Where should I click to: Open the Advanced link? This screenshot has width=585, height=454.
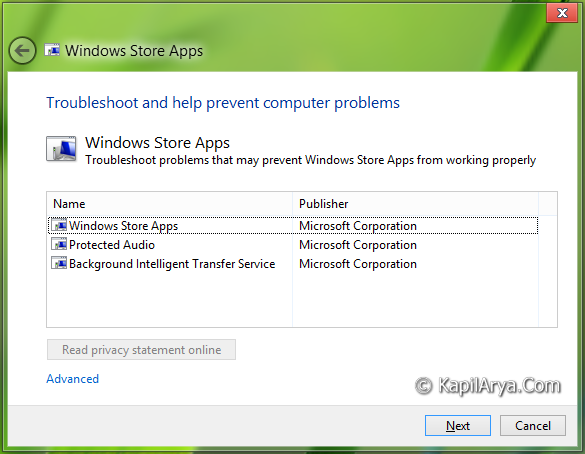[x=73, y=379]
